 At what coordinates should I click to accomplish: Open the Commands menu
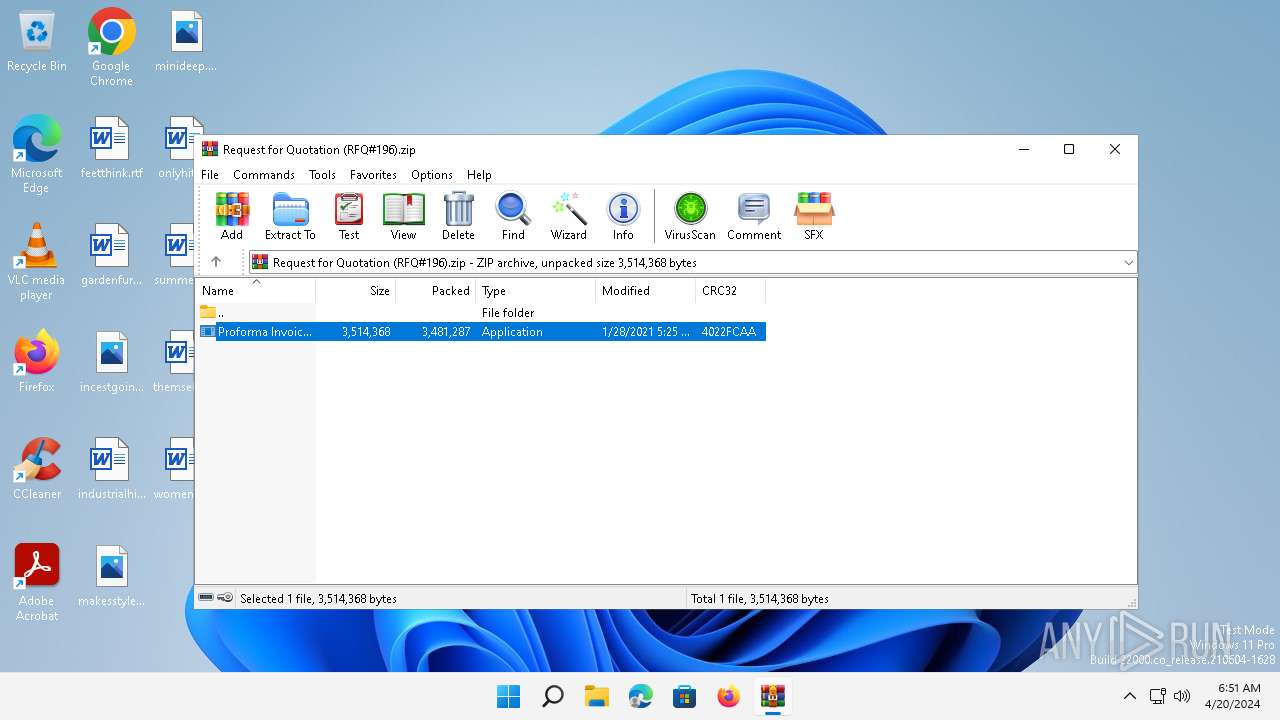(264, 174)
